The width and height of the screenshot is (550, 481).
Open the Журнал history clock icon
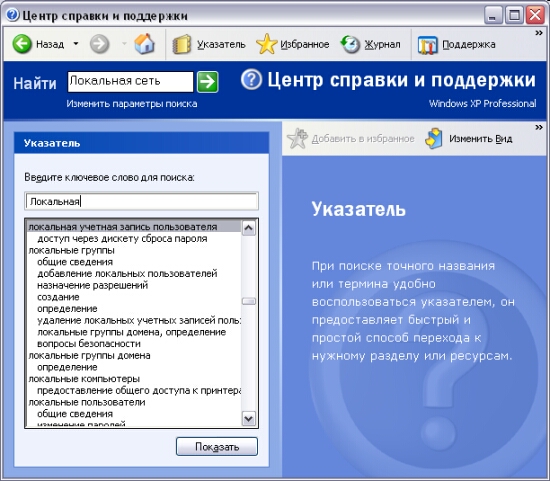pos(350,44)
